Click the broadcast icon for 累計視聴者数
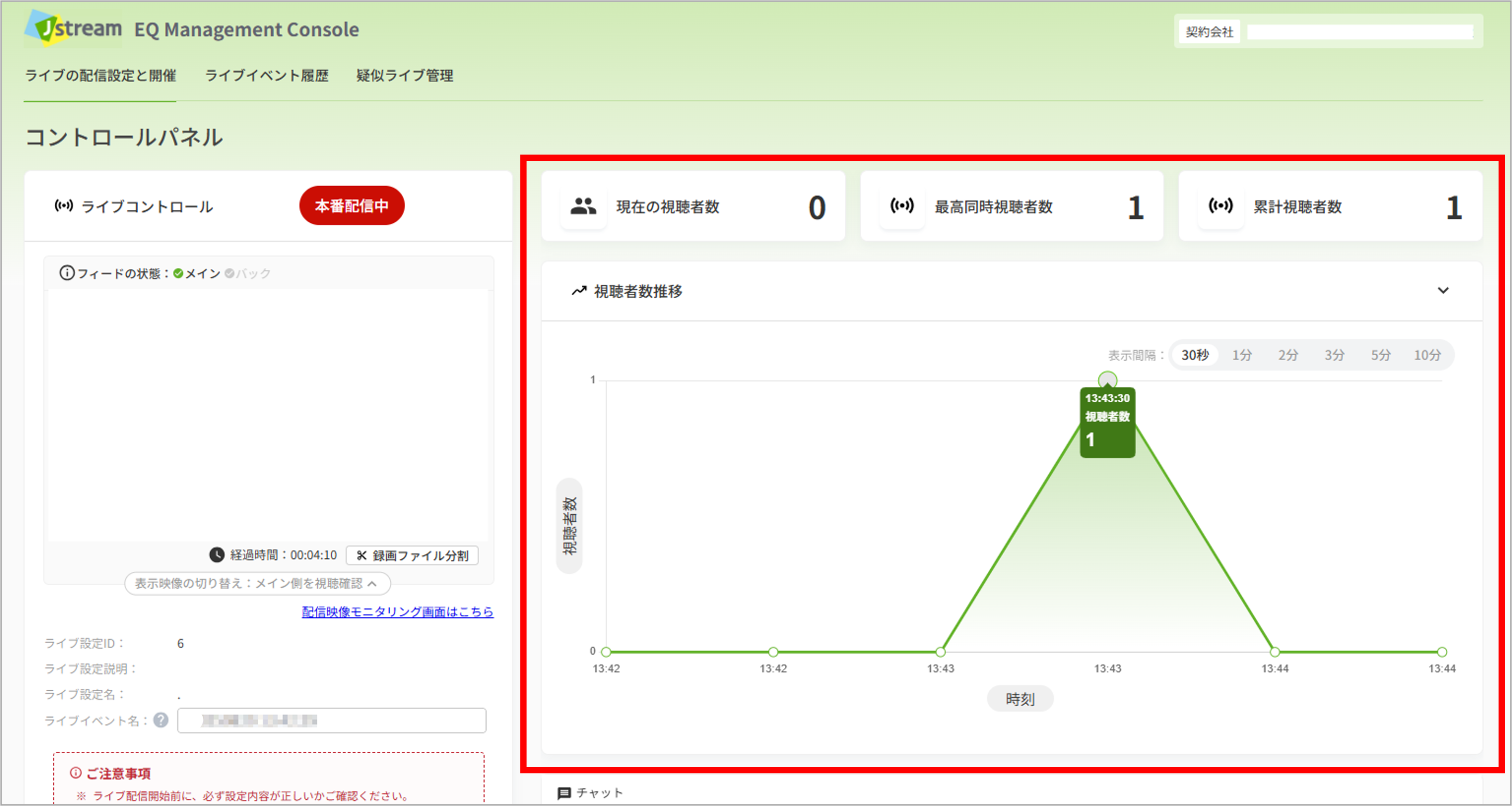 pos(1221,205)
